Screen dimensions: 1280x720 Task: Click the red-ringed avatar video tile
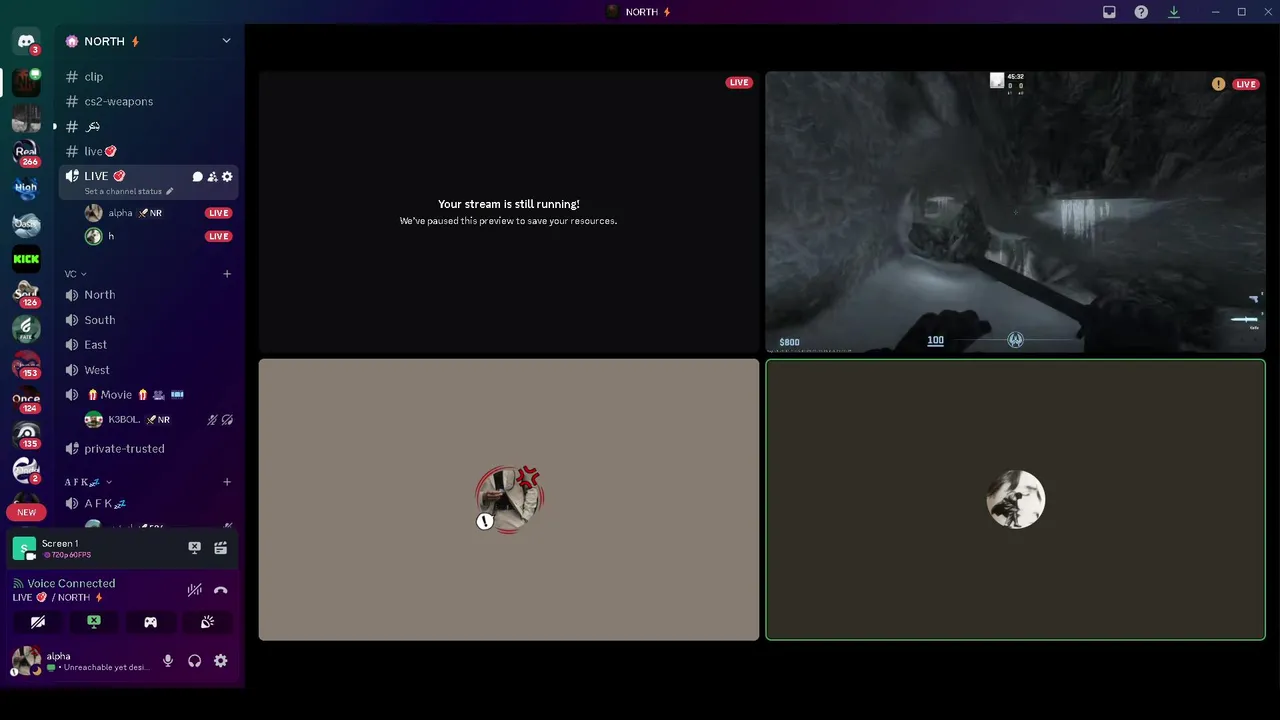coord(509,499)
